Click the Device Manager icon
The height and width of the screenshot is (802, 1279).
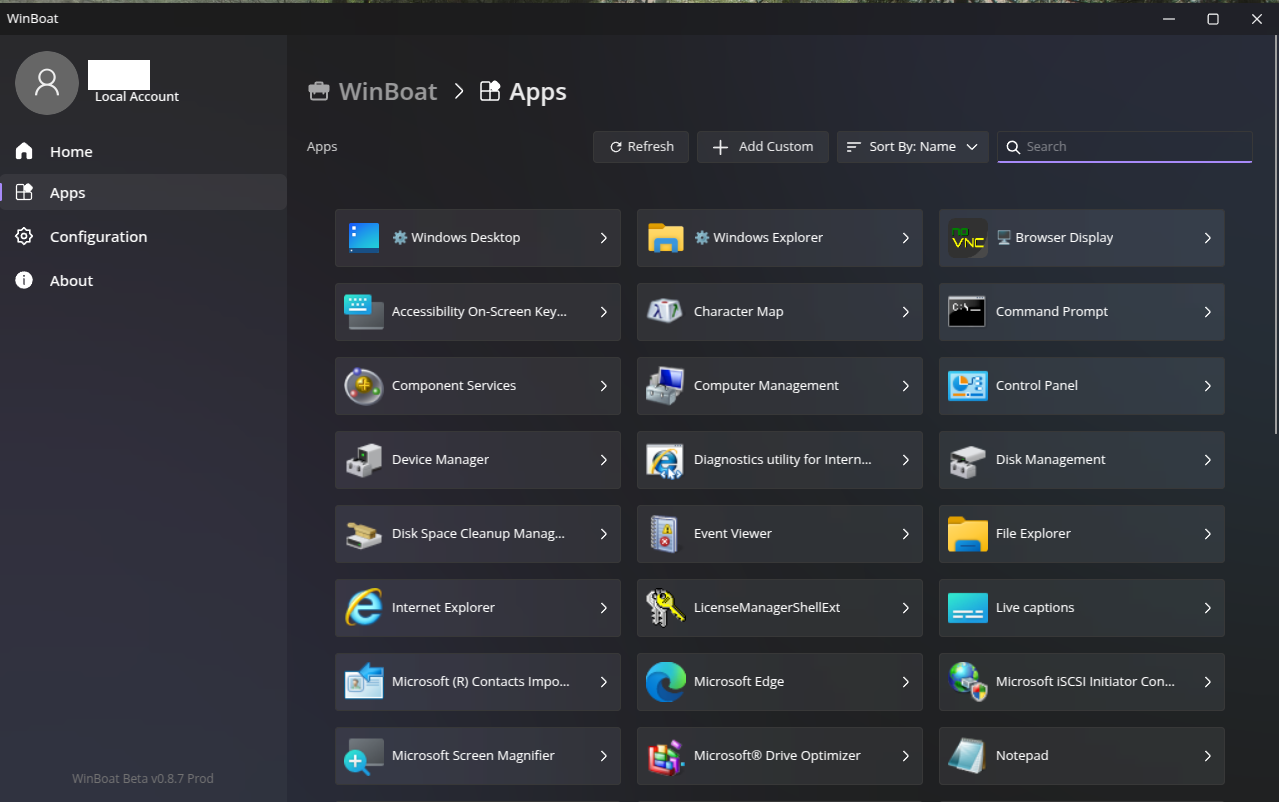364,460
